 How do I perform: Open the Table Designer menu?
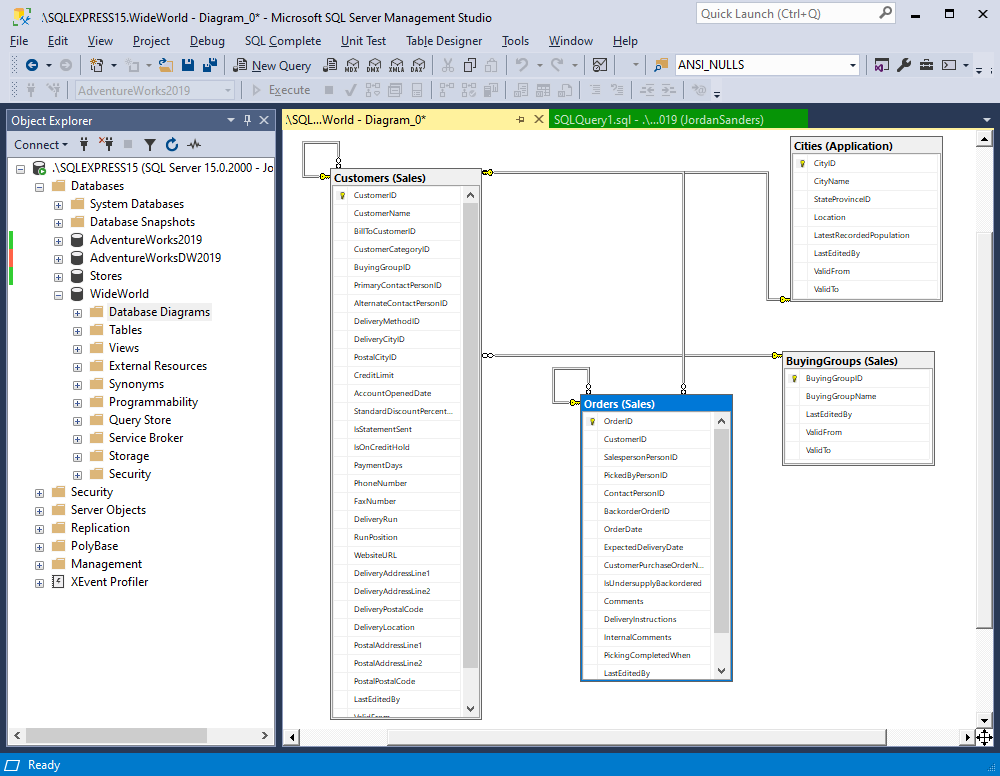[444, 41]
